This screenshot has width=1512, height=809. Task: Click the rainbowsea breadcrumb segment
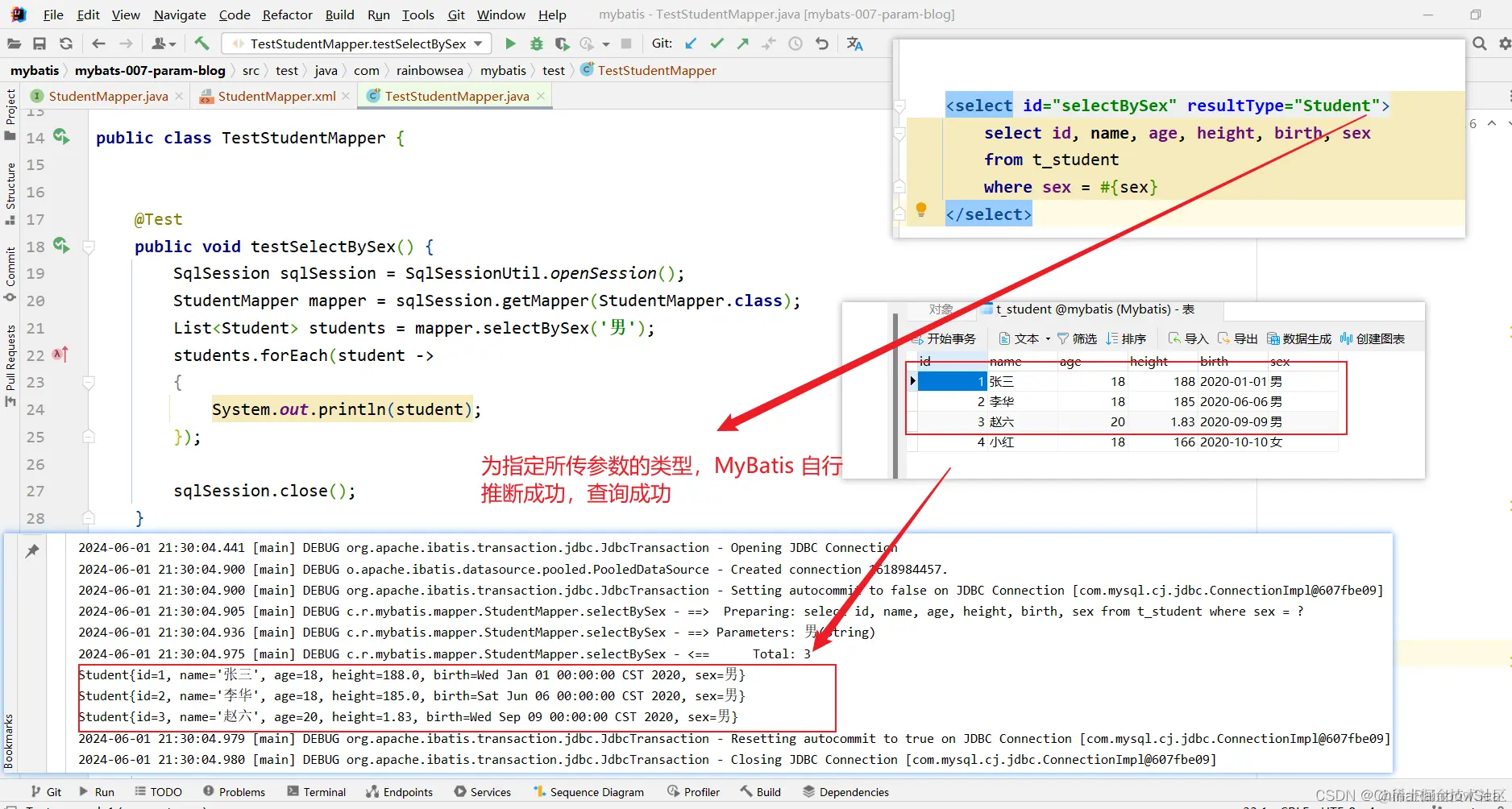pos(430,70)
